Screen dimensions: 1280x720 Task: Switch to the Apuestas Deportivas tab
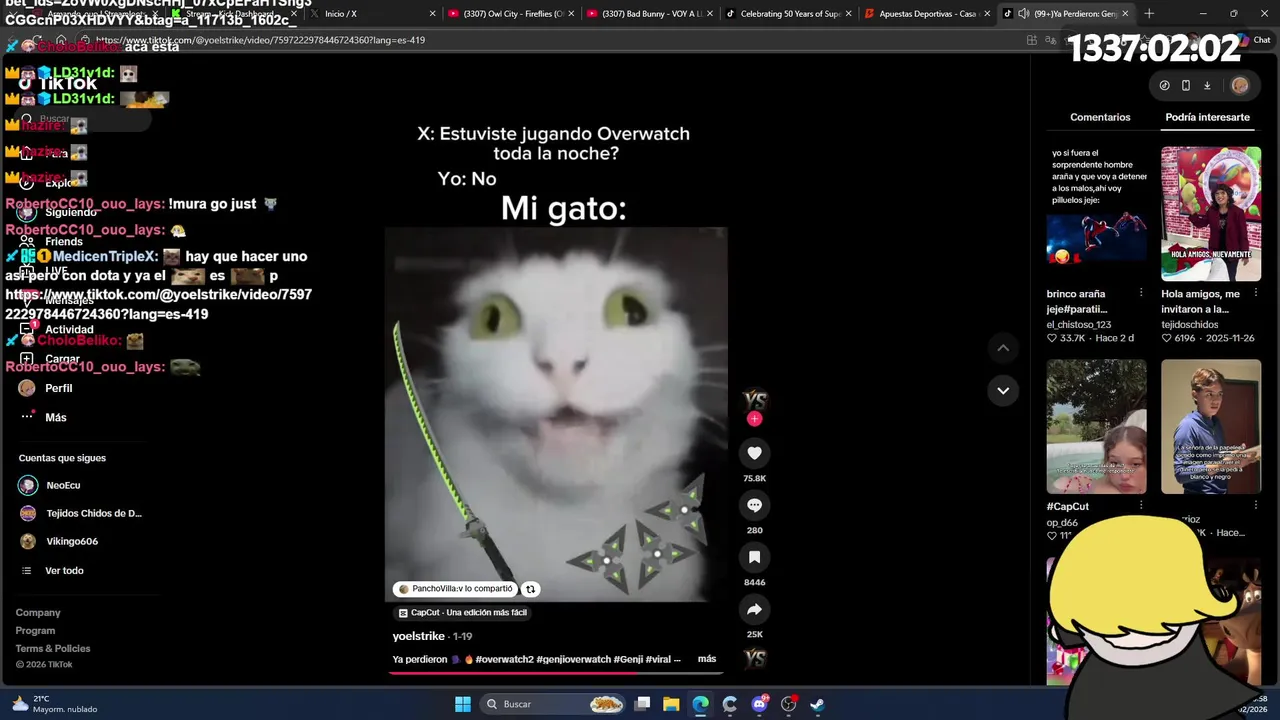pyautogui.click(x=926, y=14)
